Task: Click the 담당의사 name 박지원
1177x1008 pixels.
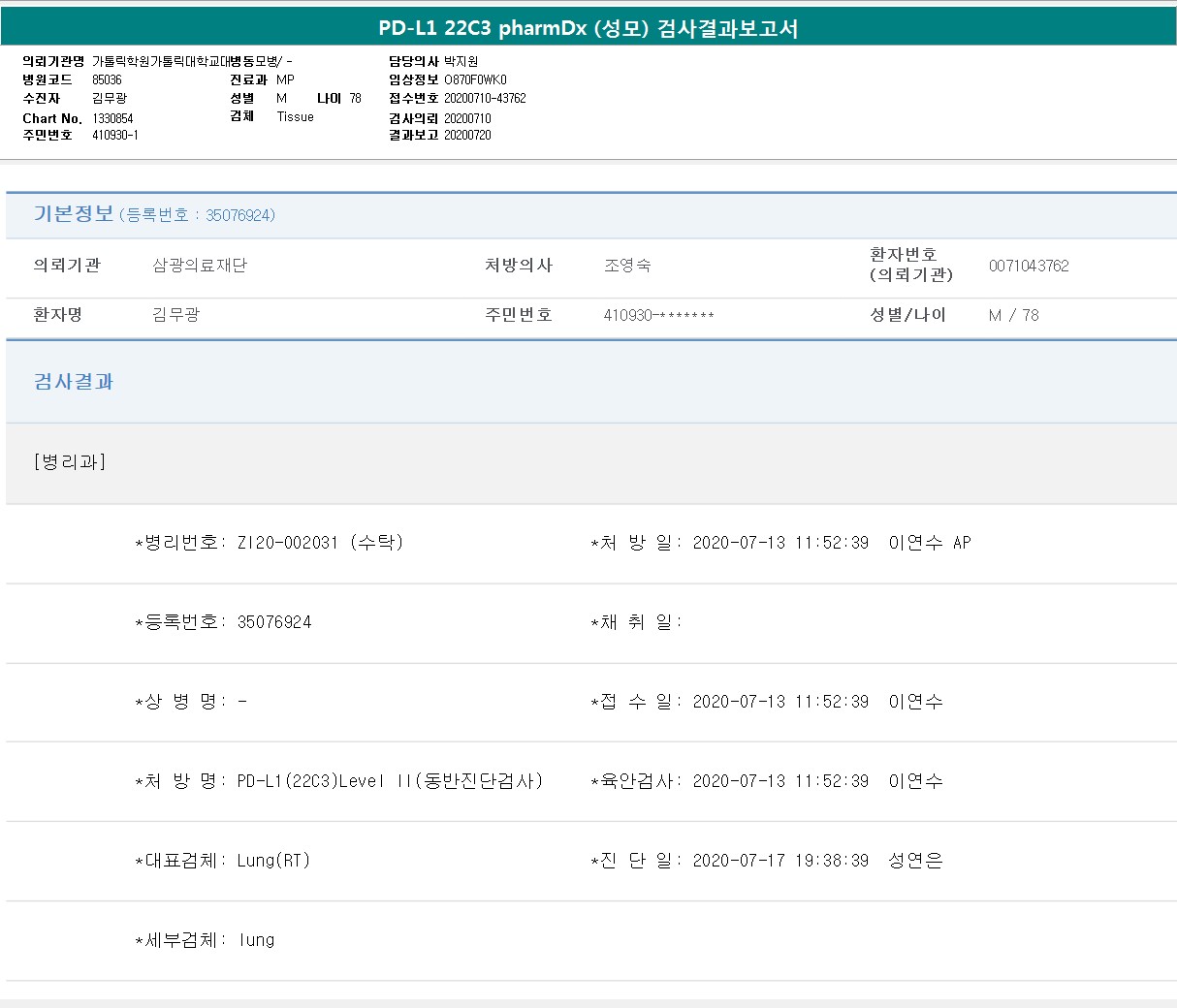Action: pyautogui.click(x=461, y=61)
